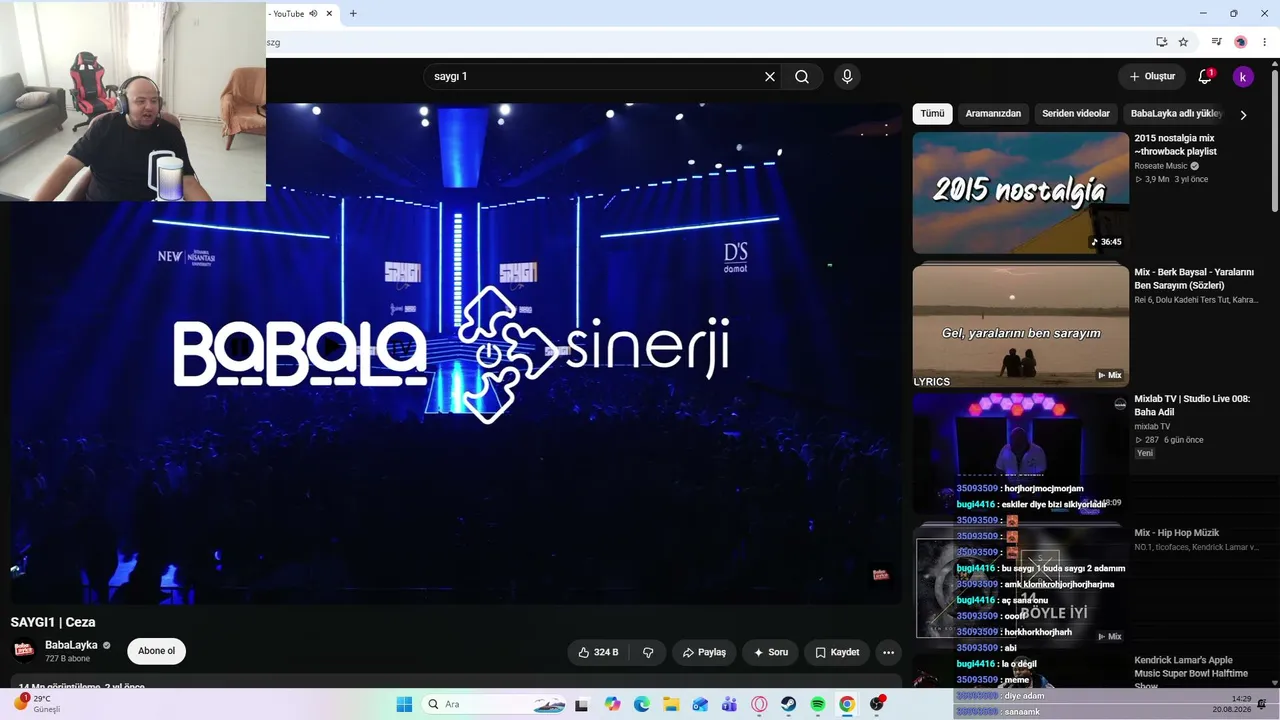The width and height of the screenshot is (1280, 720).
Task: Open Copilot from the taskbar
Action: click(612, 704)
